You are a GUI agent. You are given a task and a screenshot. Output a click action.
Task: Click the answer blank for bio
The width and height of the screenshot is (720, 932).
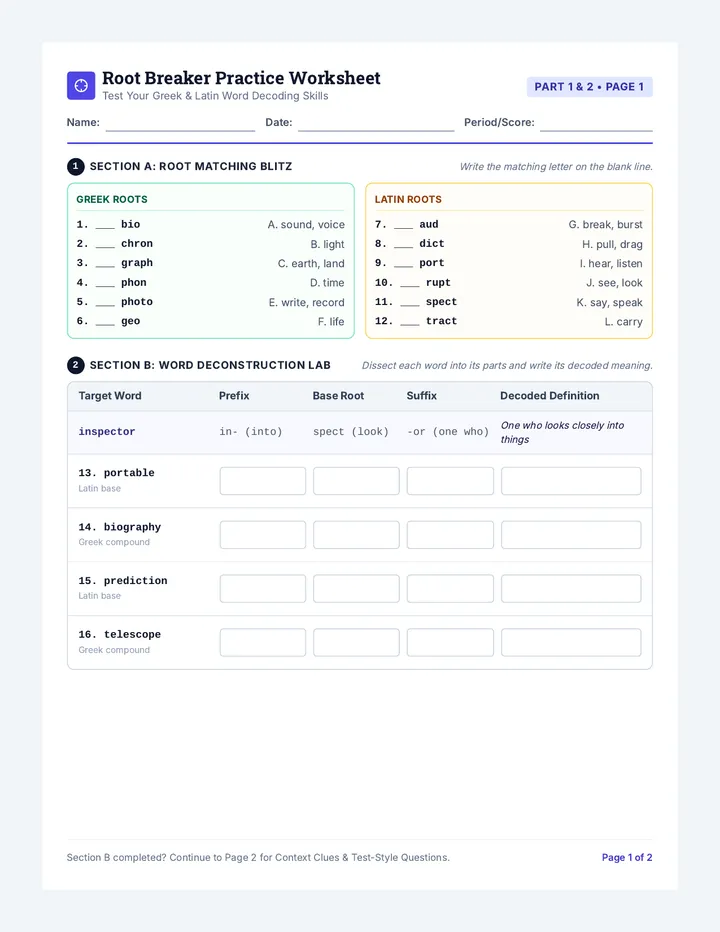coord(105,228)
